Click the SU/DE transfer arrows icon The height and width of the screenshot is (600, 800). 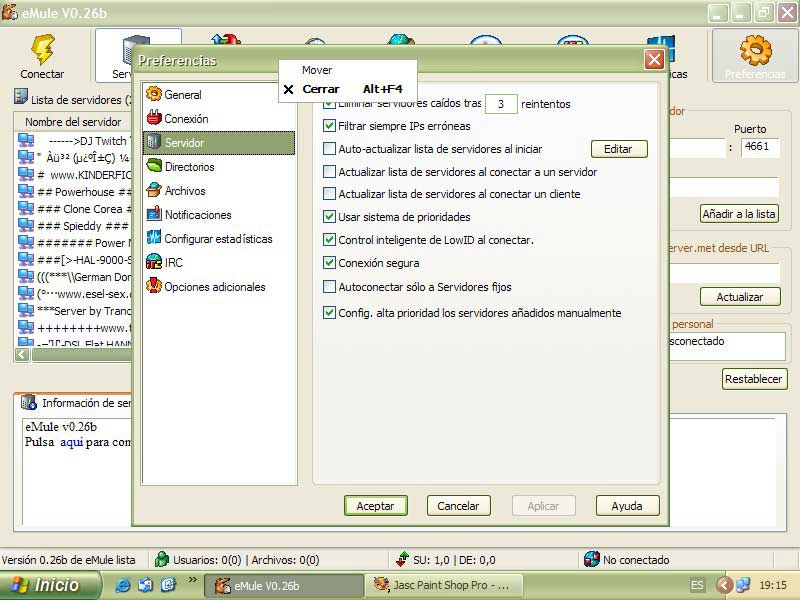click(403, 559)
